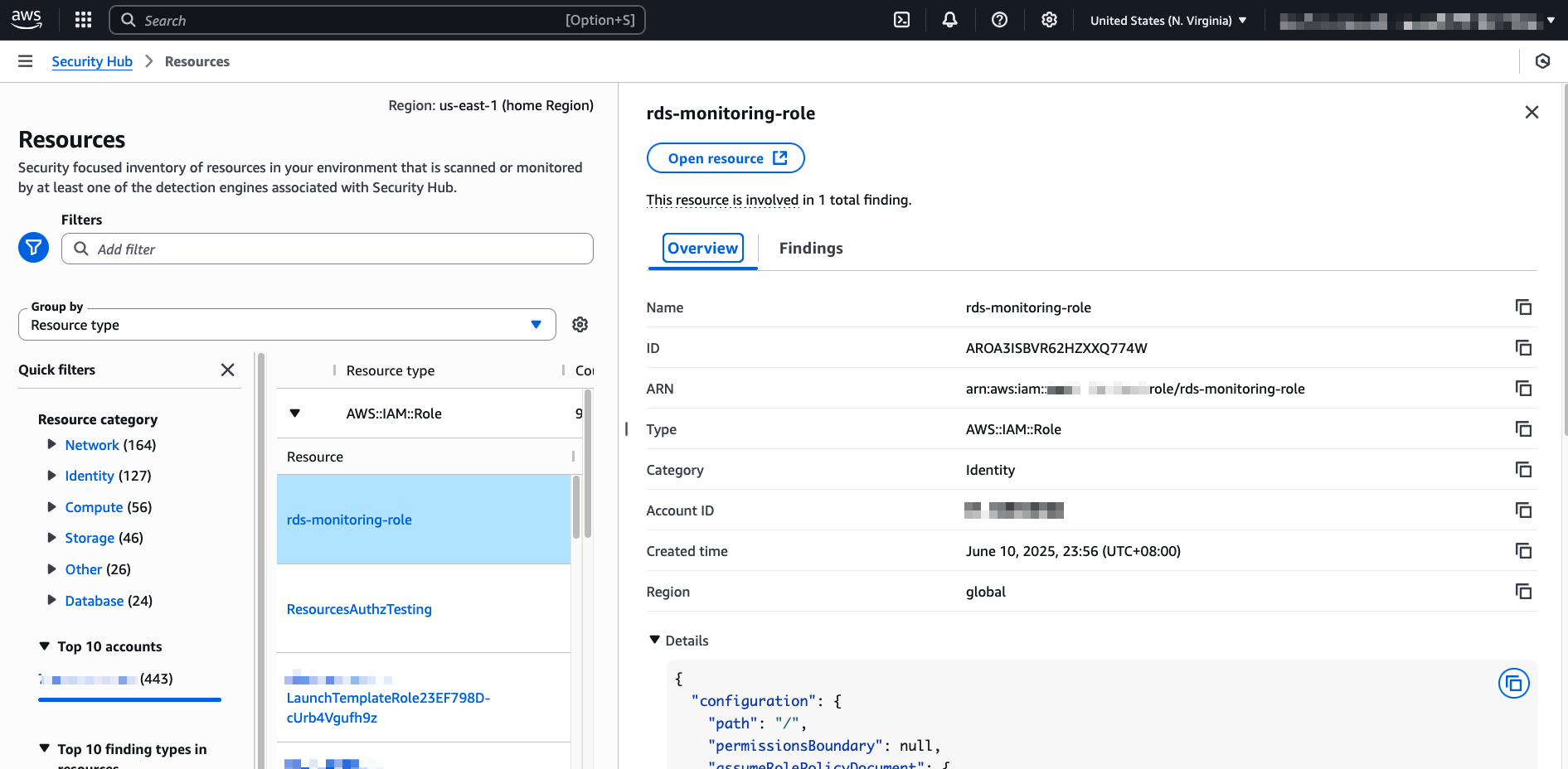This screenshot has height=769, width=1568.
Task: Click the Resource type column header
Action: coord(391,370)
